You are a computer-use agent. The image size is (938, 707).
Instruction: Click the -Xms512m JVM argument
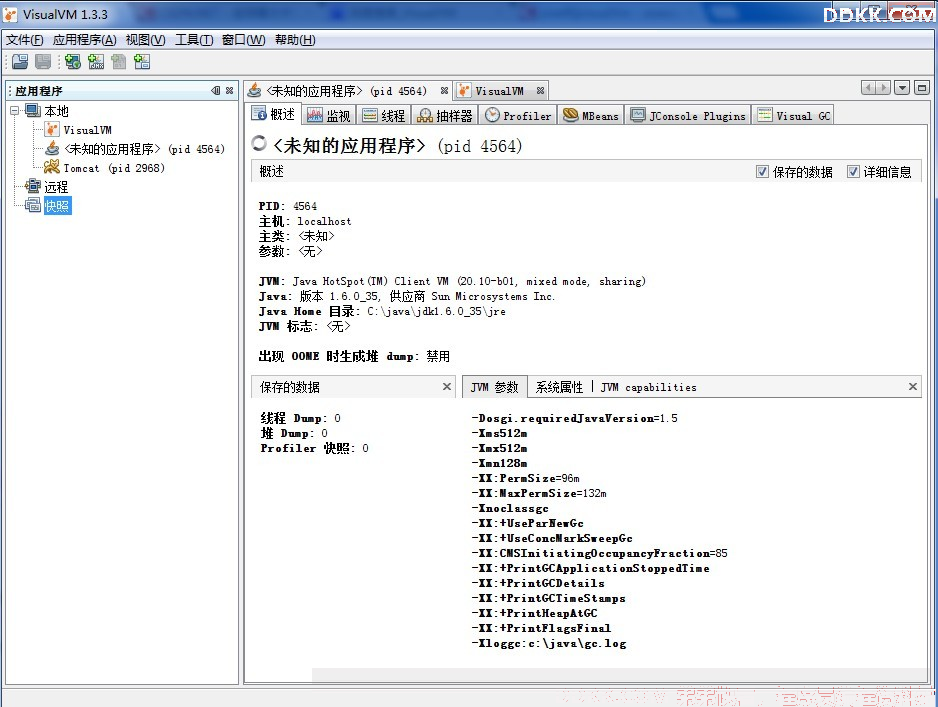500,433
